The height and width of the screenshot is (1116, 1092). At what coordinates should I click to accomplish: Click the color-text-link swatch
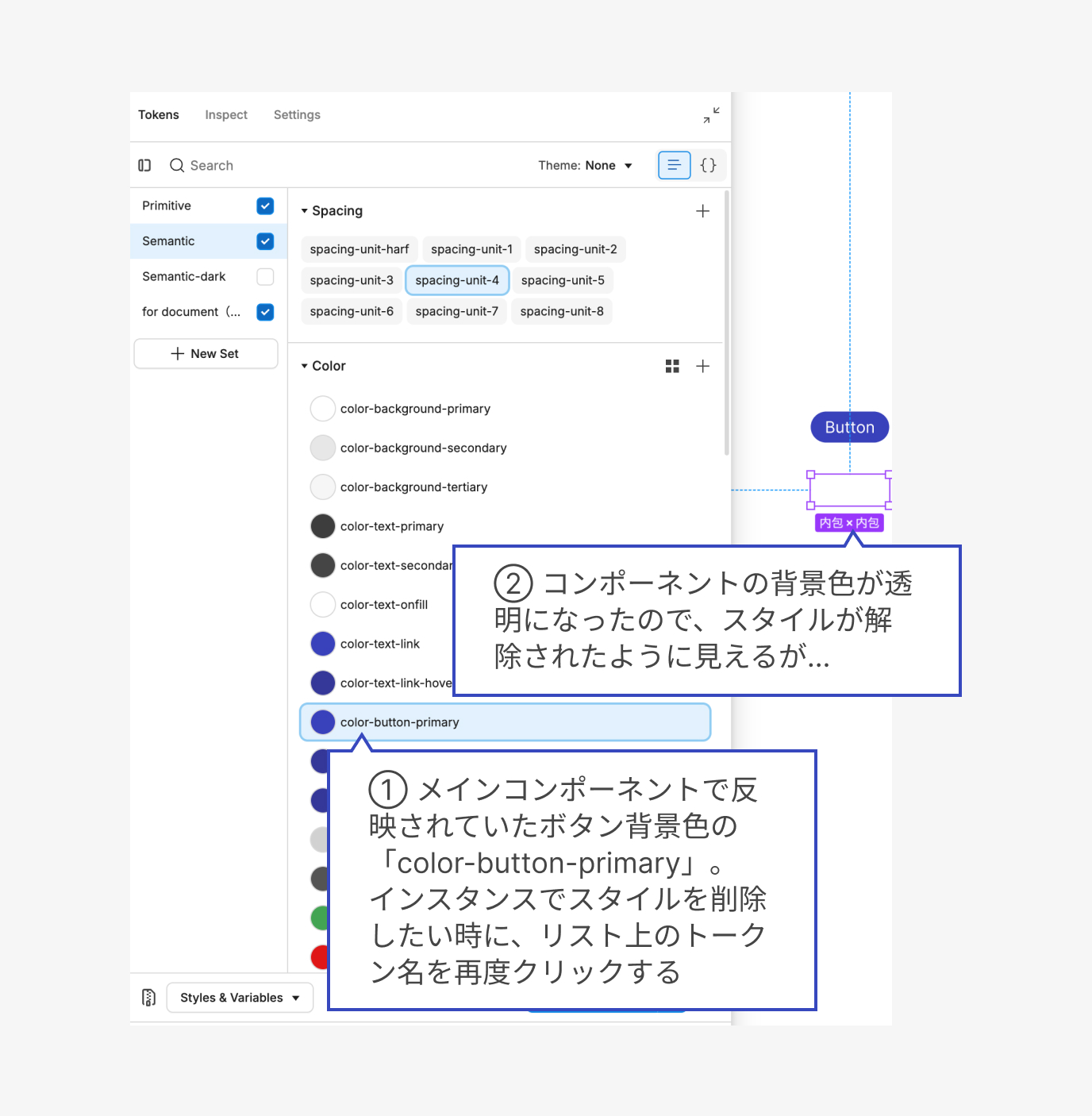pos(323,644)
